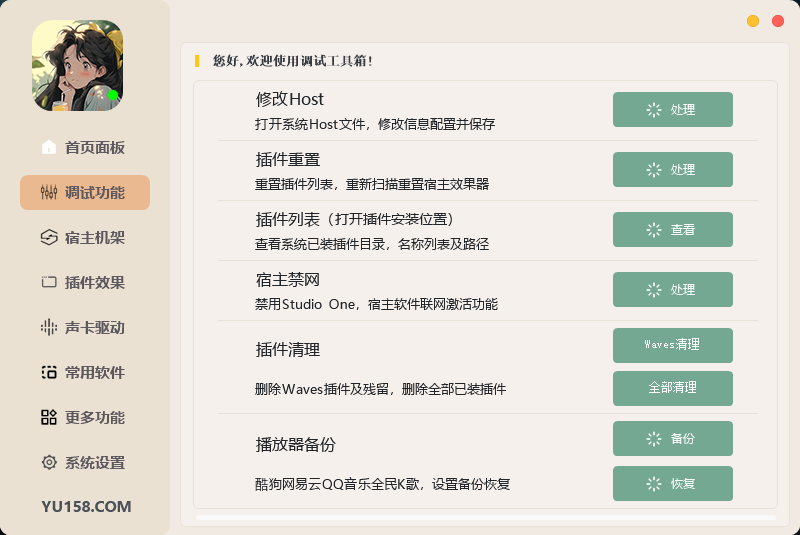Open the 更多功能 section
This screenshot has height=535, width=800.
pyautogui.click(x=85, y=417)
